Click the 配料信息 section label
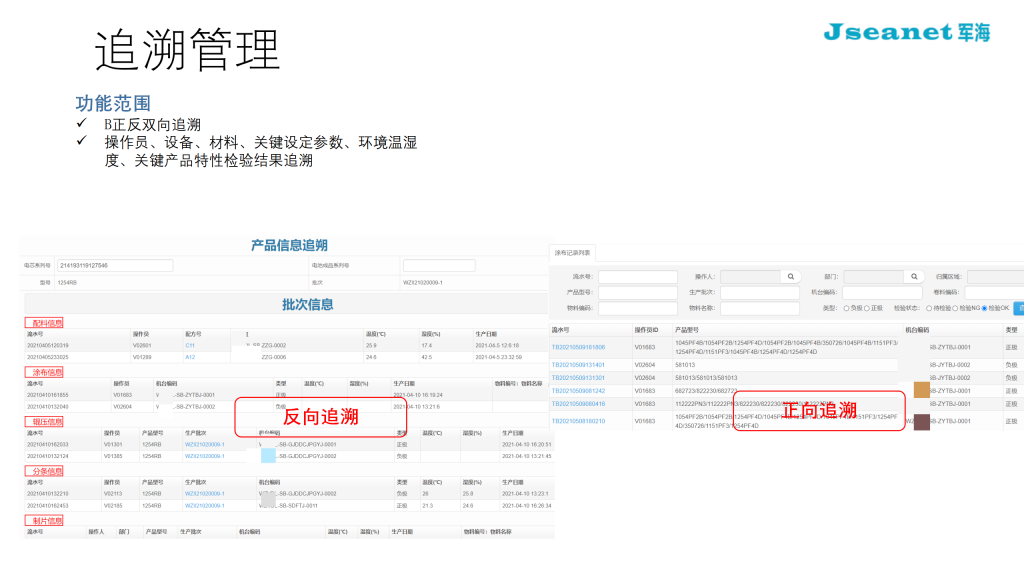The height and width of the screenshot is (576, 1024). [44, 323]
